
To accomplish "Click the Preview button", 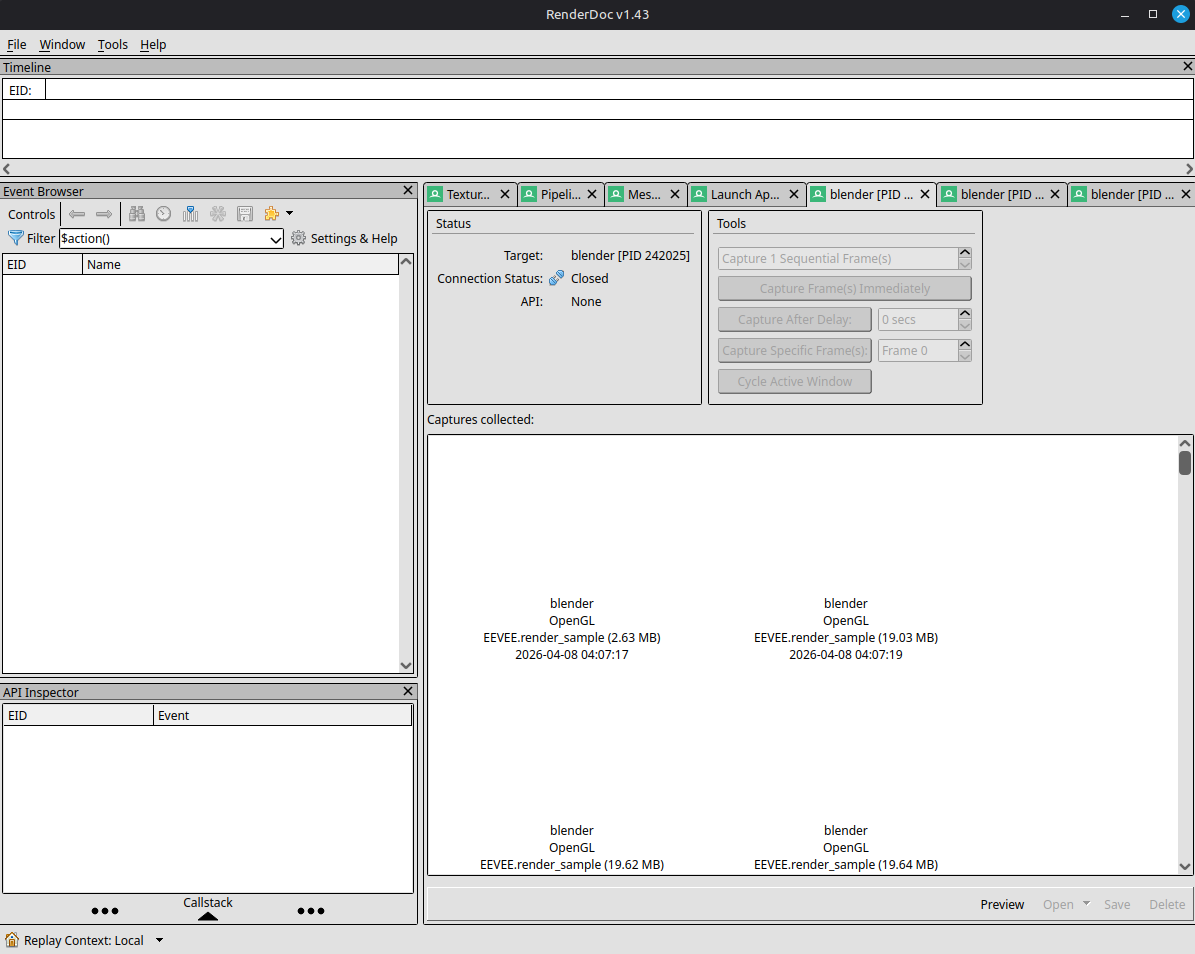I will [x=1001, y=904].
